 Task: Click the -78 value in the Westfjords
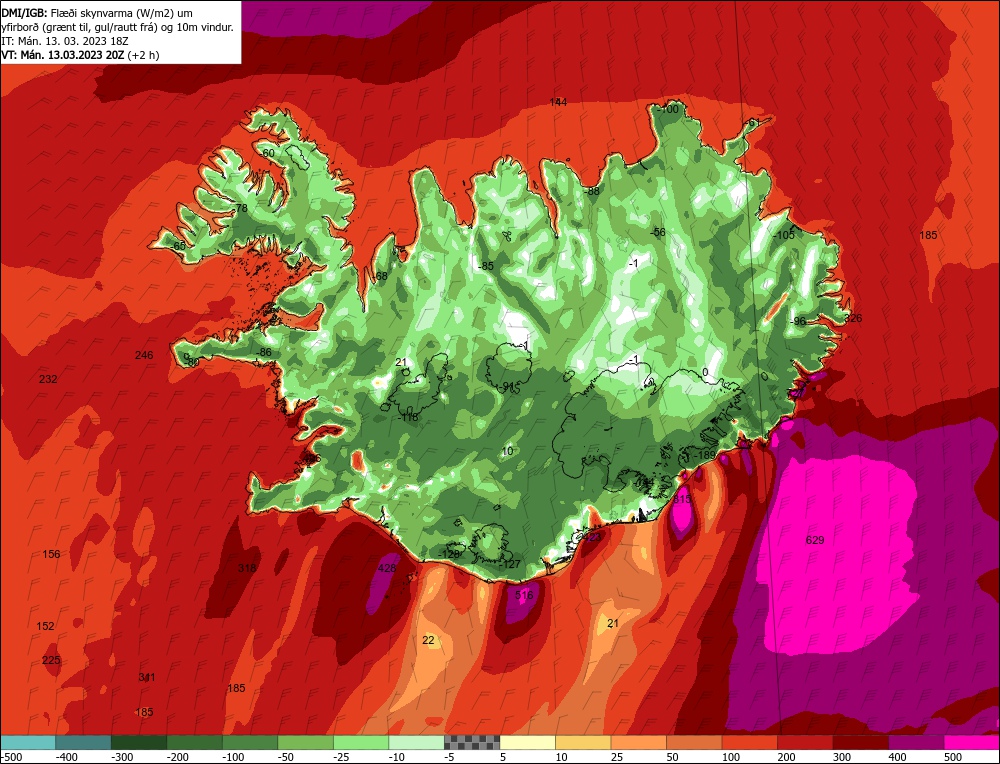pyautogui.click(x=239, y=209)
